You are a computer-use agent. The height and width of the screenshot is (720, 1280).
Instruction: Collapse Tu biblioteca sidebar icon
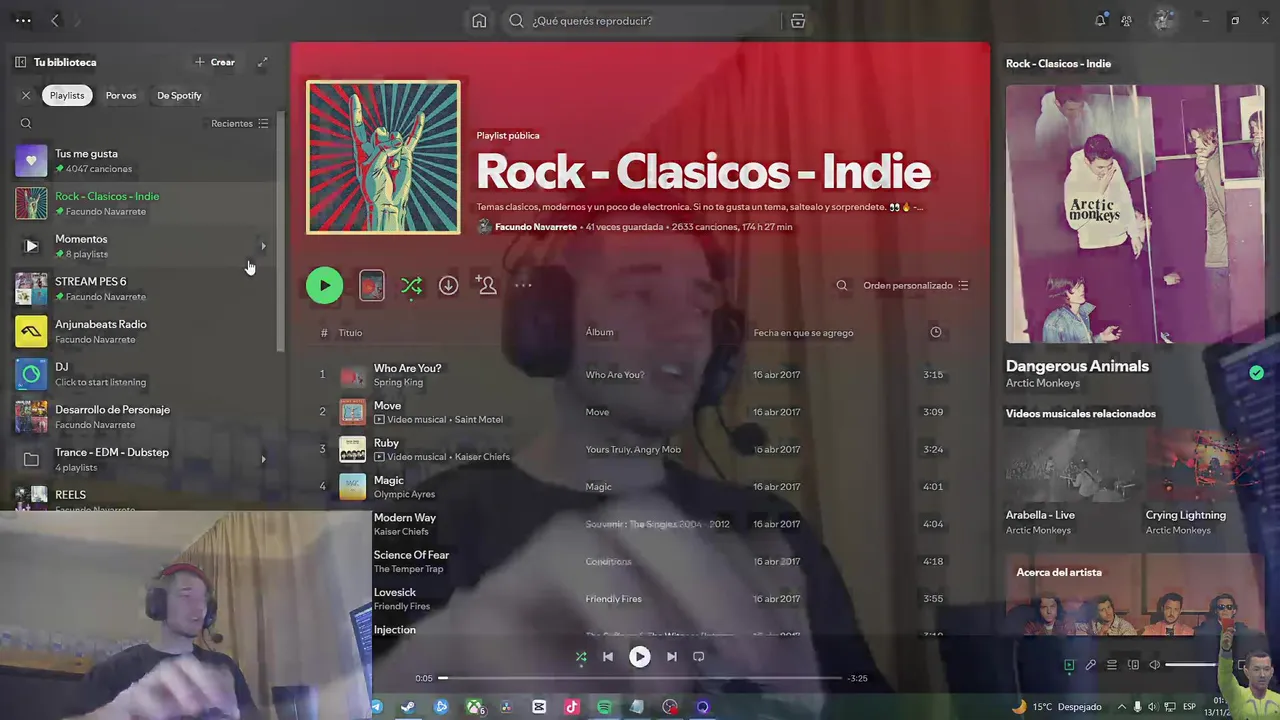coord(20,62)
